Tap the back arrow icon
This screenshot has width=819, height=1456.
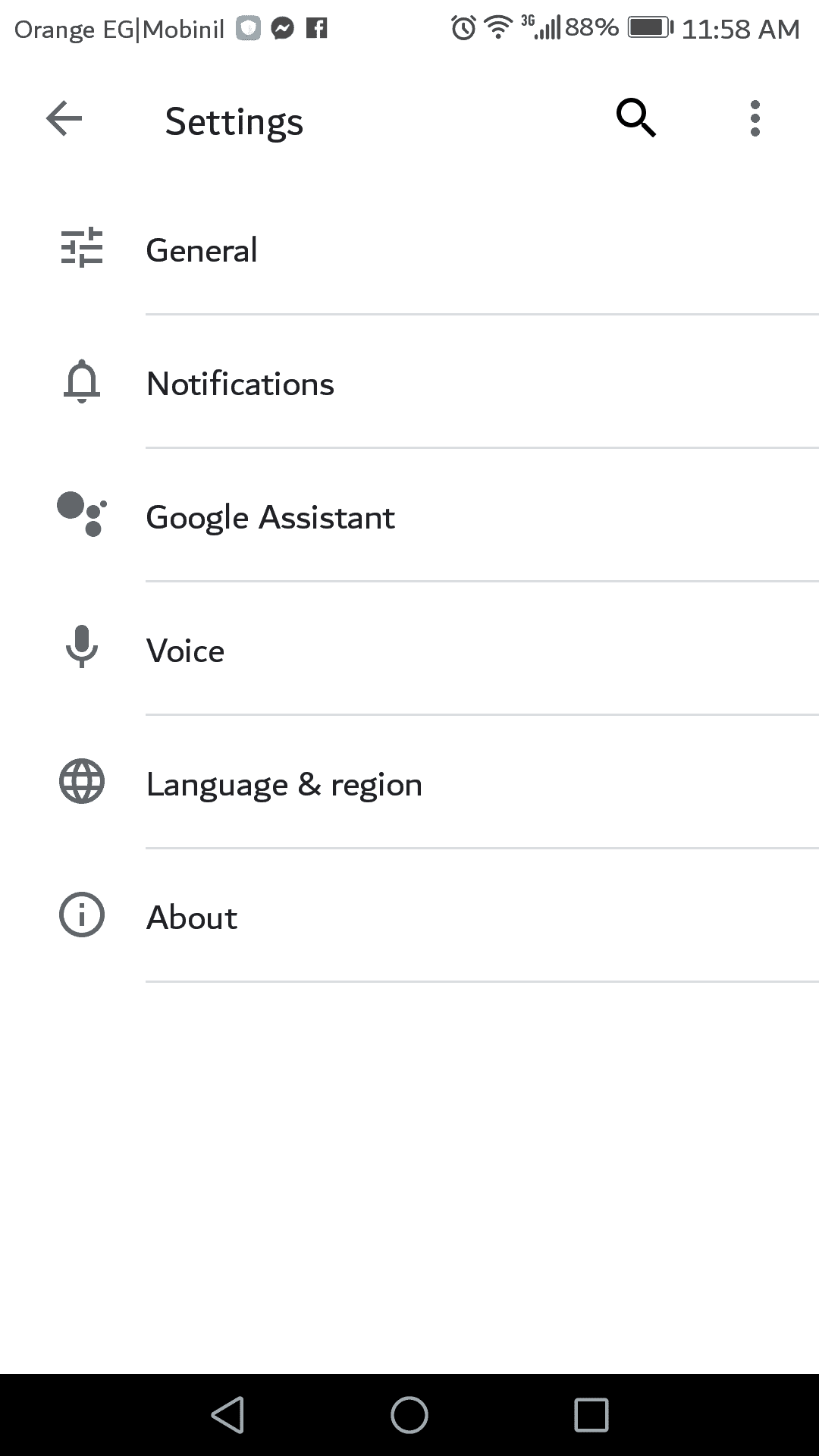click(x=64, y=119)
